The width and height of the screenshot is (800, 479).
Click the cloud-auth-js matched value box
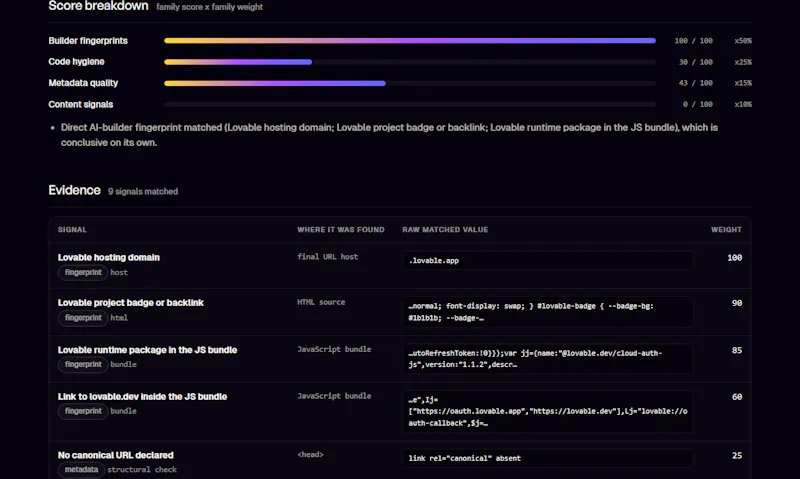547,359
